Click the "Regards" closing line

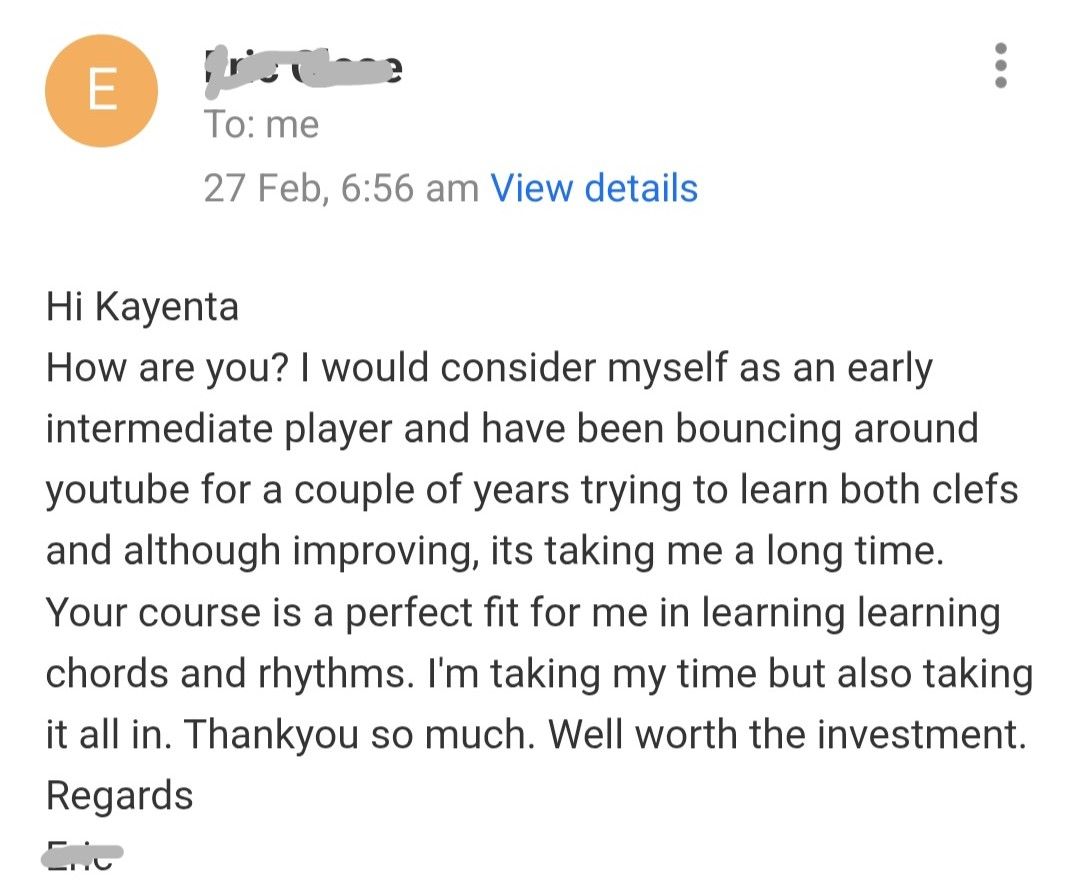119,796
